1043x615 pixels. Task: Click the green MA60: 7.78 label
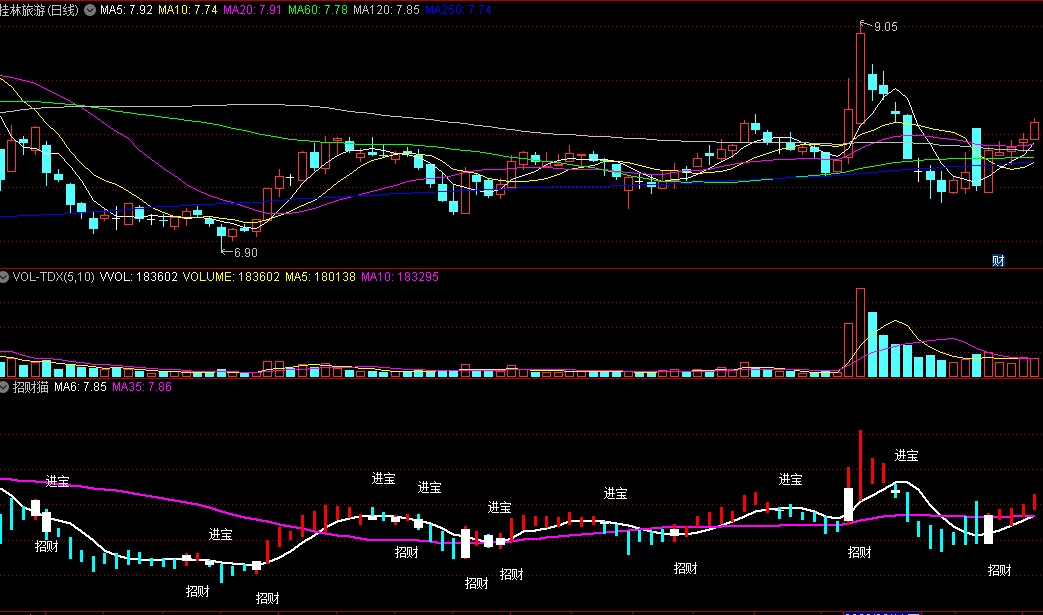(x=317, y=10)
